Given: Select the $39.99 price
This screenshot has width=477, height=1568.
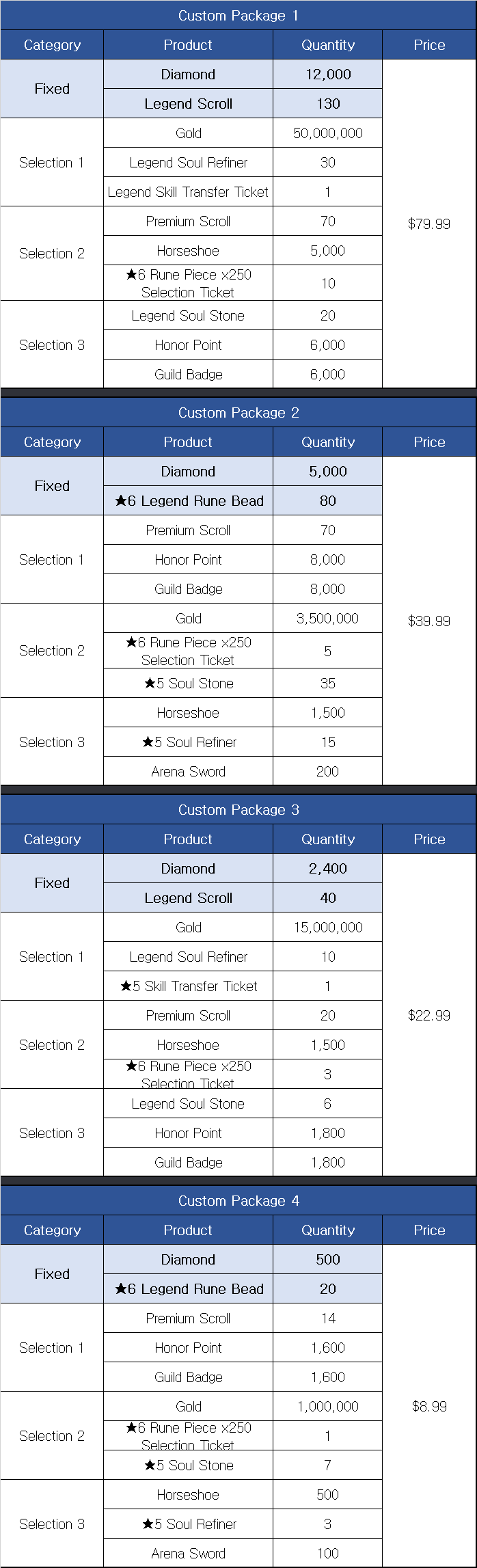Looking at the screenshot, I should (429, 621).
